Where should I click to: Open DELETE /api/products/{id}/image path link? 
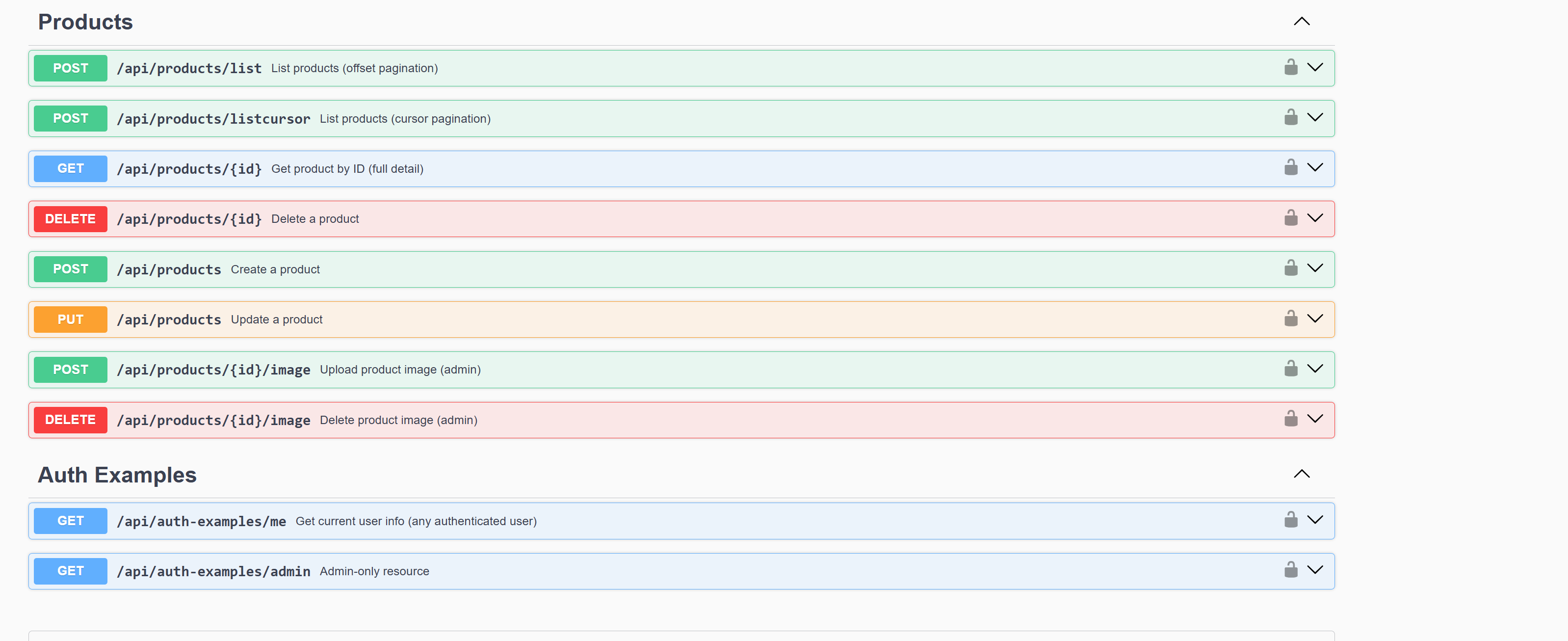pyautogui.click(x=213, y=420)
